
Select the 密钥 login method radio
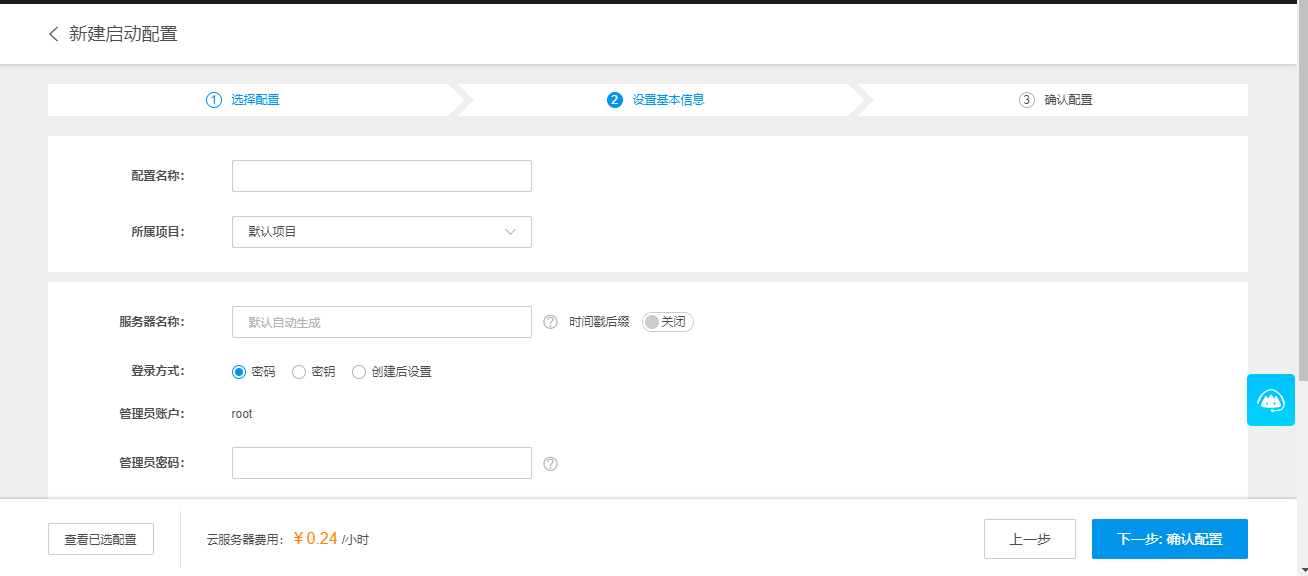click(299, 372)
